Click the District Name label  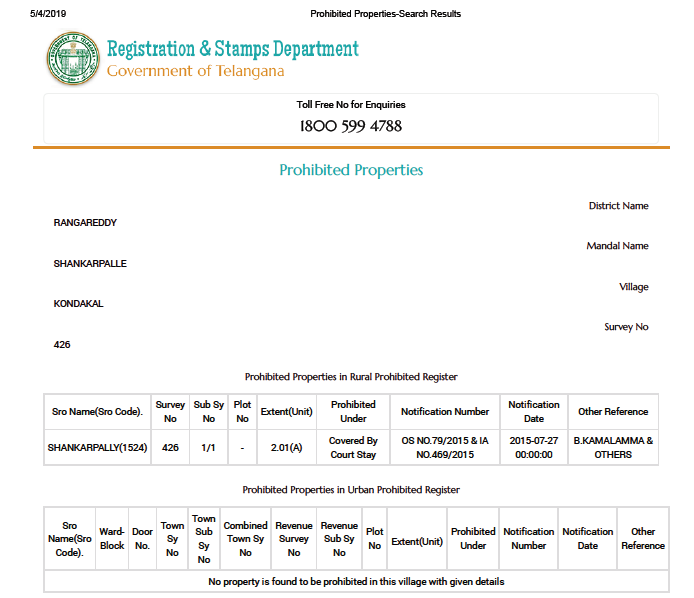[618, 206]
